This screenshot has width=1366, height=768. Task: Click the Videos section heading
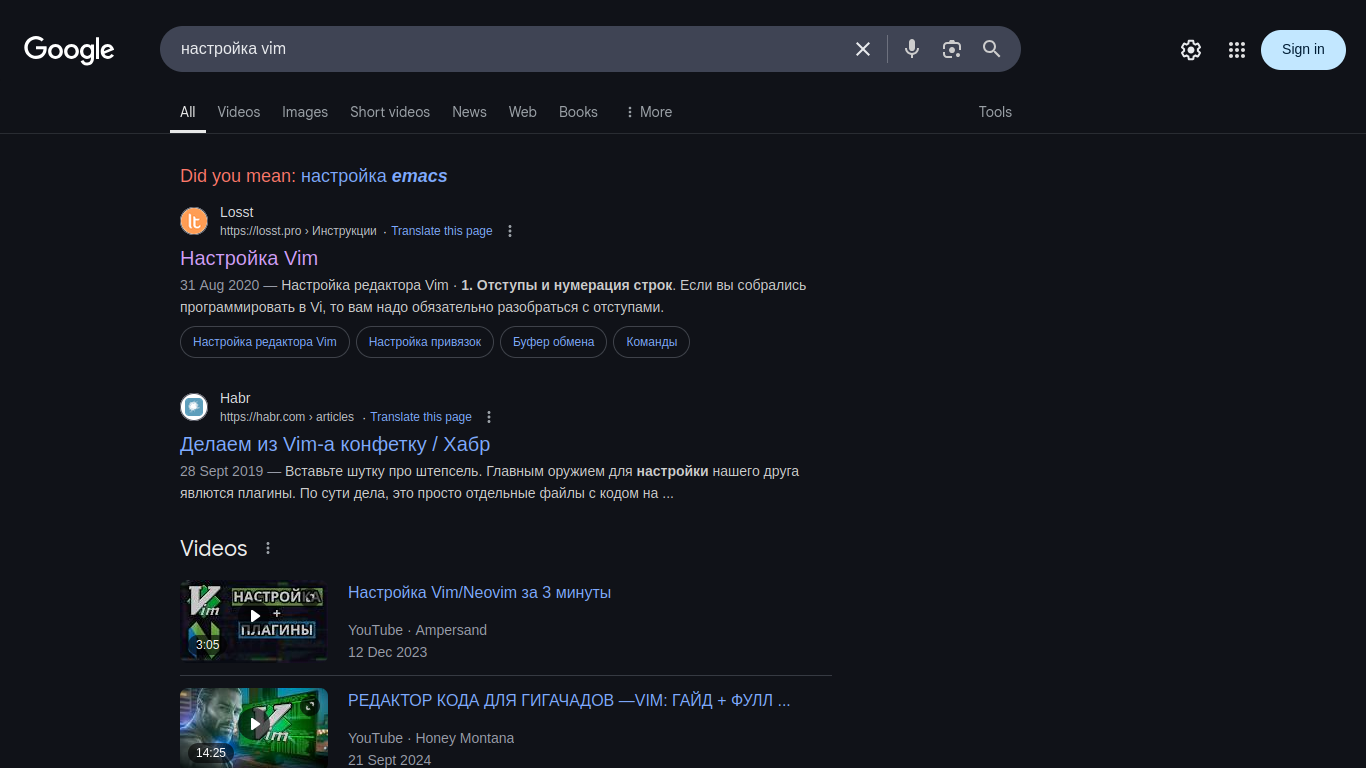click(x=214, y=548)
